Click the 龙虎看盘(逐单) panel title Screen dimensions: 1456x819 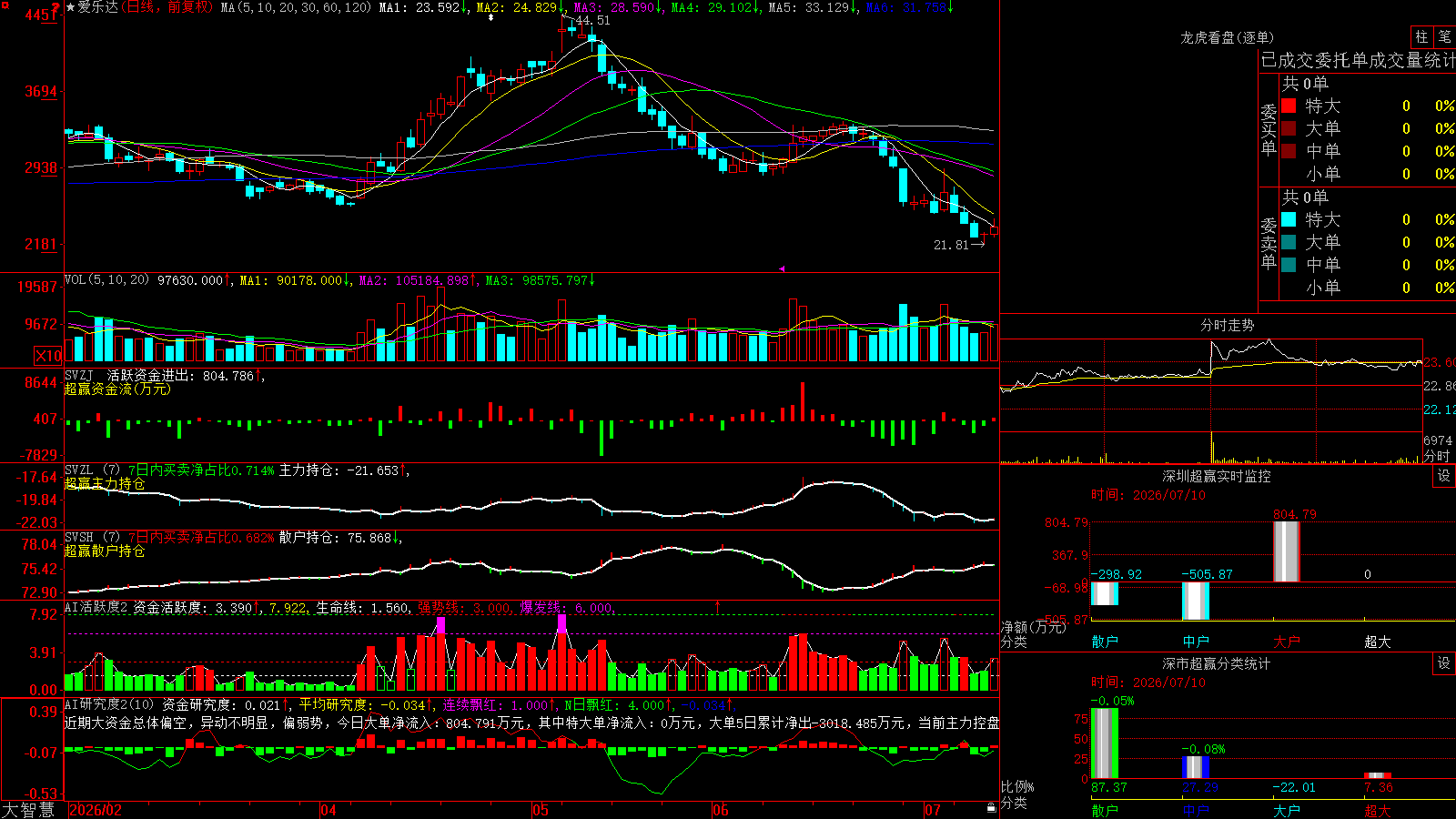pos(1228,37)
